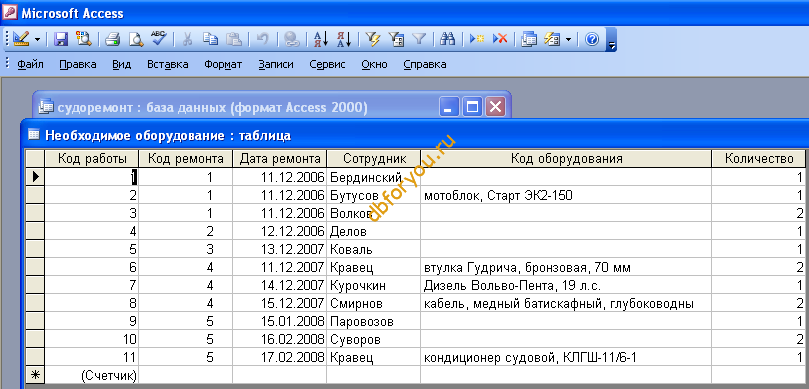Open the Записи menu

tap(276, 64)
